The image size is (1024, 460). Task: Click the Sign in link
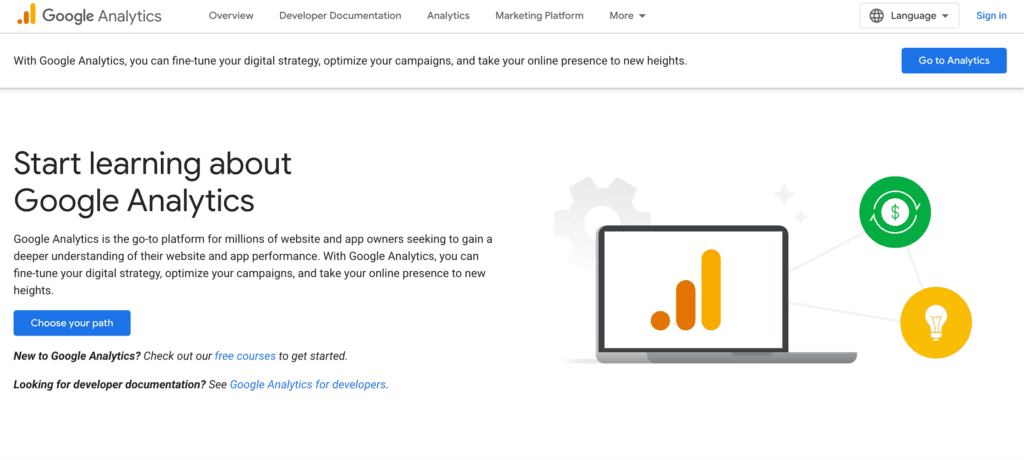tap(991, 16)
